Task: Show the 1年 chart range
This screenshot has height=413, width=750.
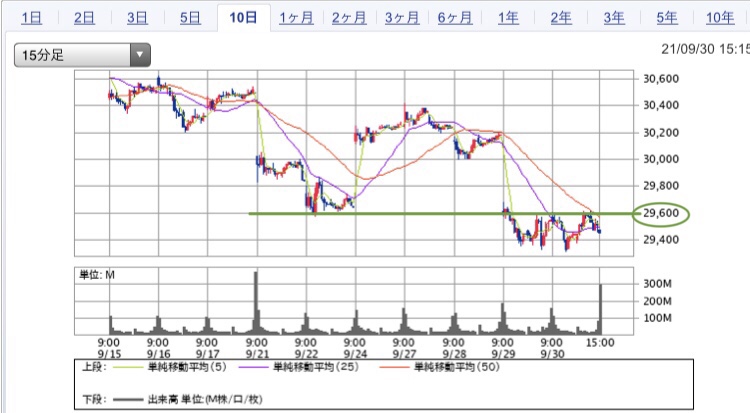Action: (x=508, y=18)
